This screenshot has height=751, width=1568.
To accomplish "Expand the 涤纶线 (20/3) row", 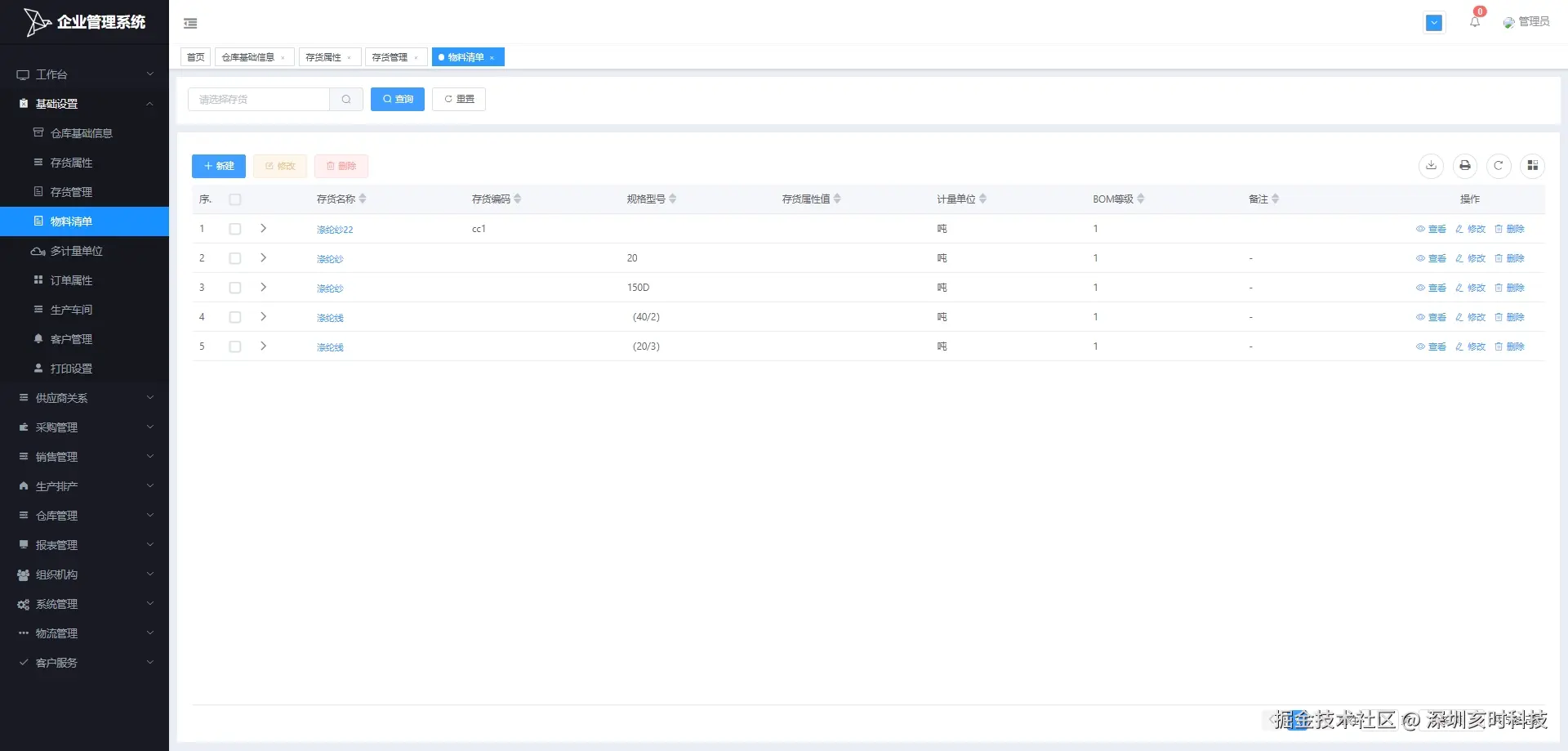I will 263,346.
